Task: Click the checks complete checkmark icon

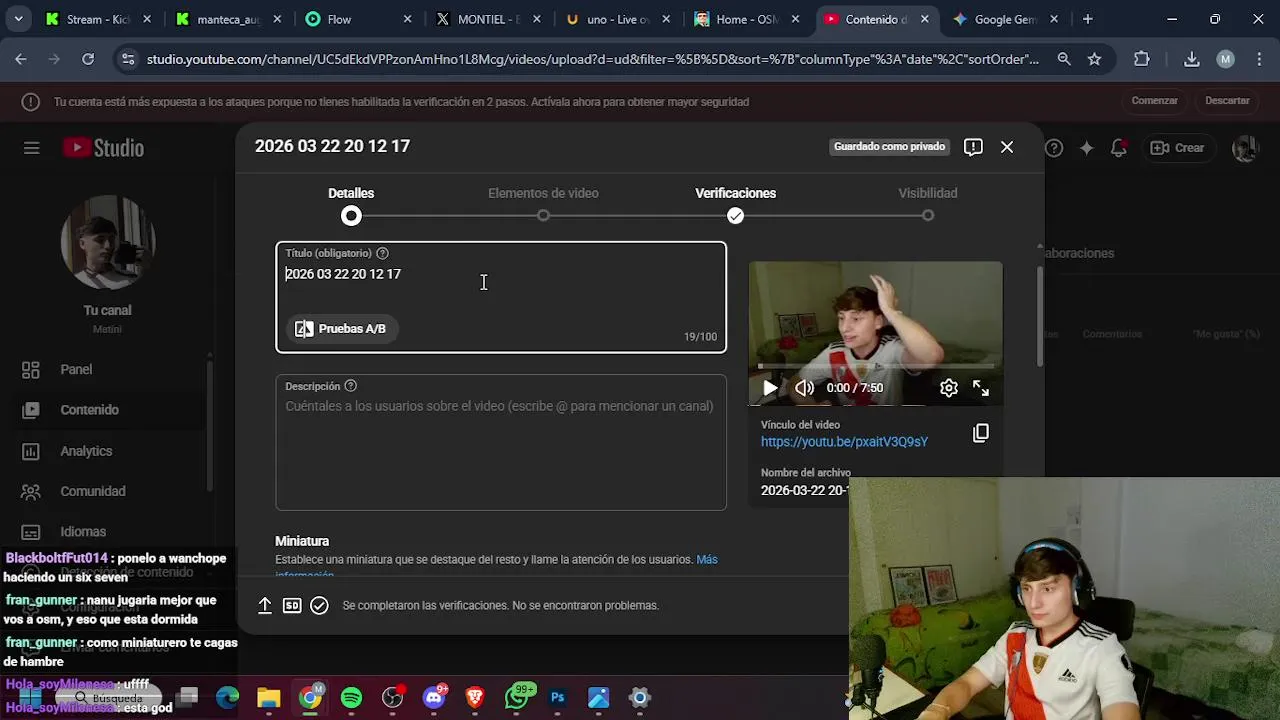Action: [x=319, y=605]
